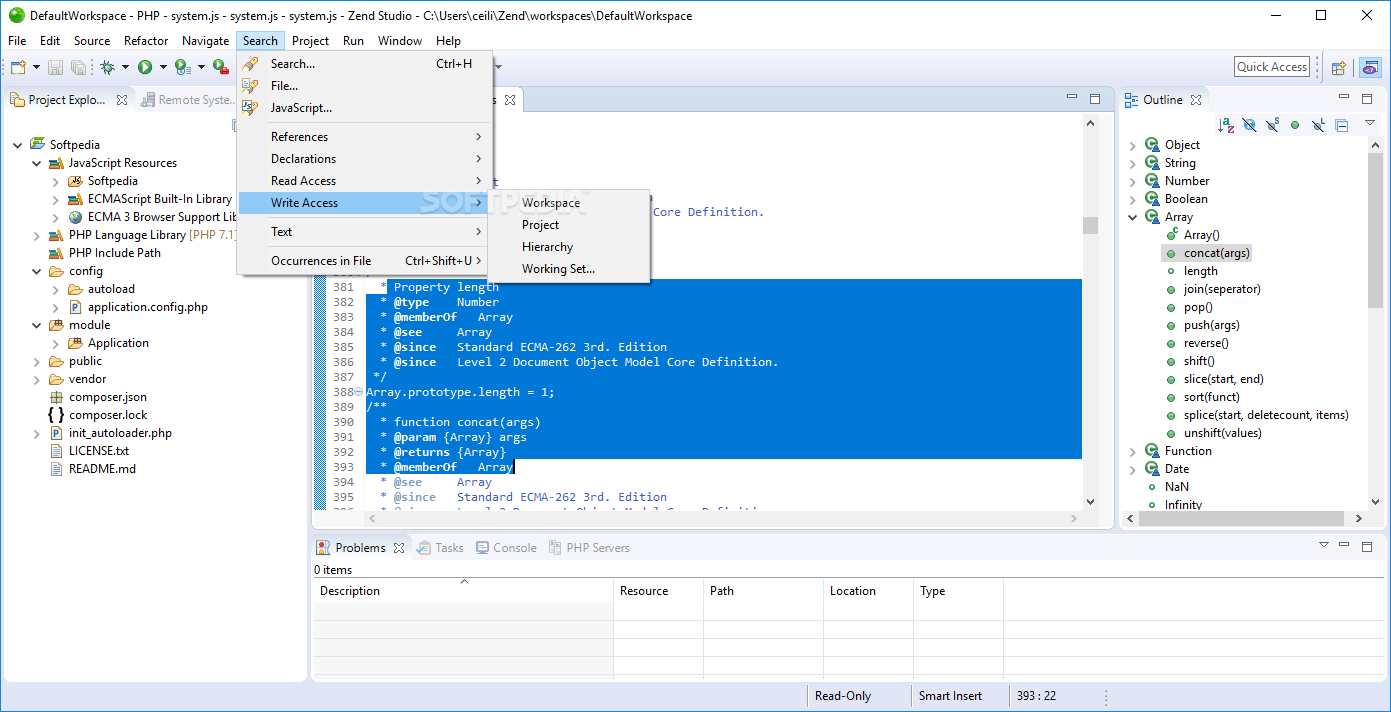The height and width of the screenshot is (712, 1391).
Task: Sort Problems by Description column
Action: click(x=463, y=591)
